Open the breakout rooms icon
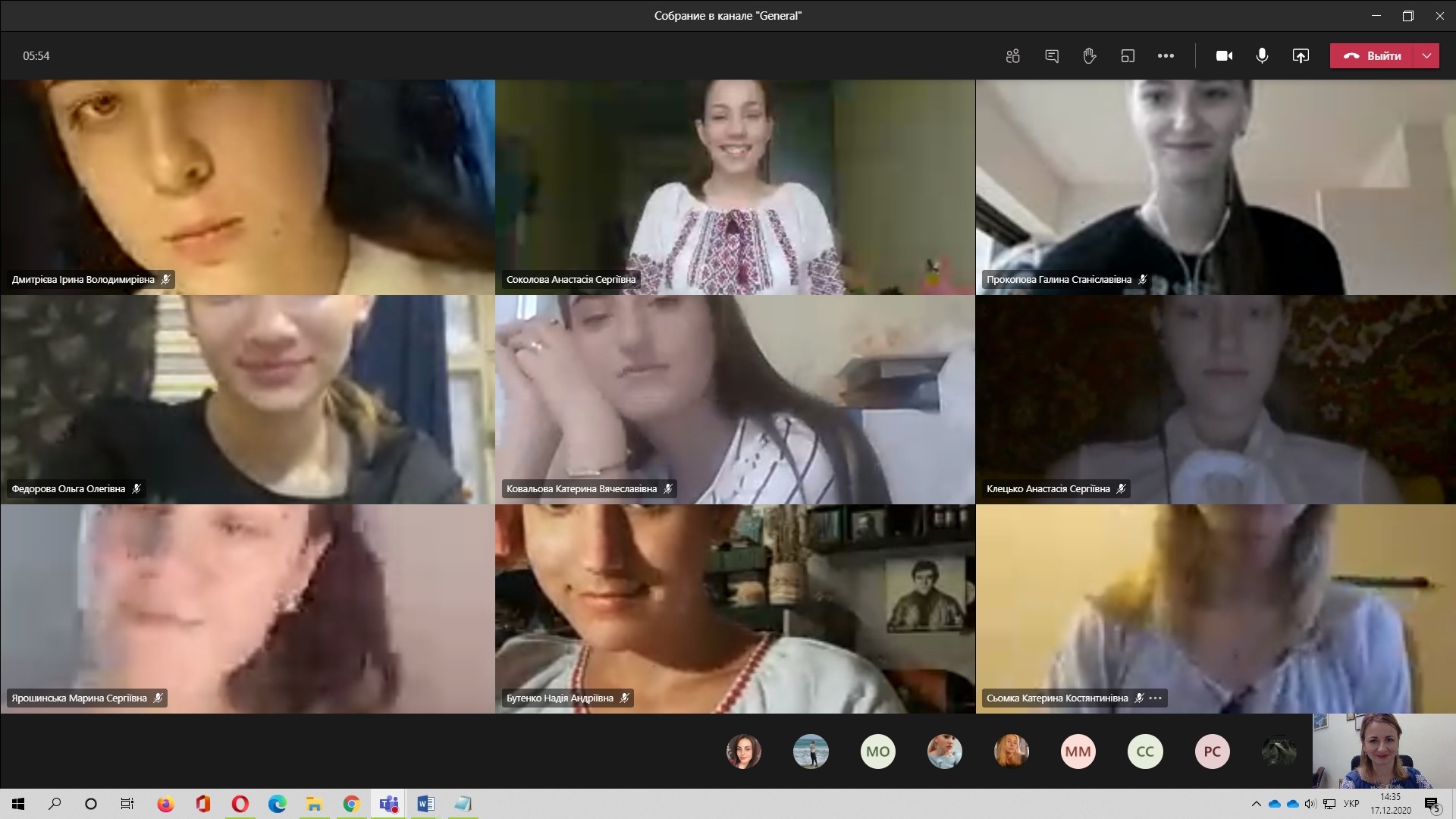This screenshot has height=819, width=1456. pyautogui.click(x=1128, y=56)
